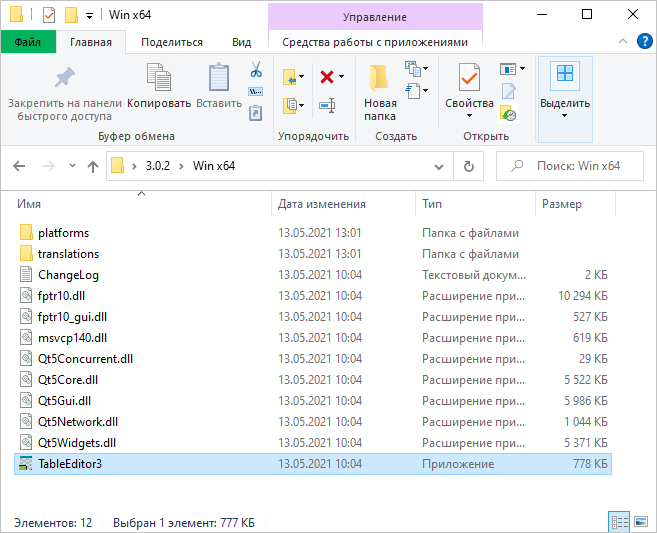Go up one folder level
This screenshot has height=533, width=657.
pos(93,166)
